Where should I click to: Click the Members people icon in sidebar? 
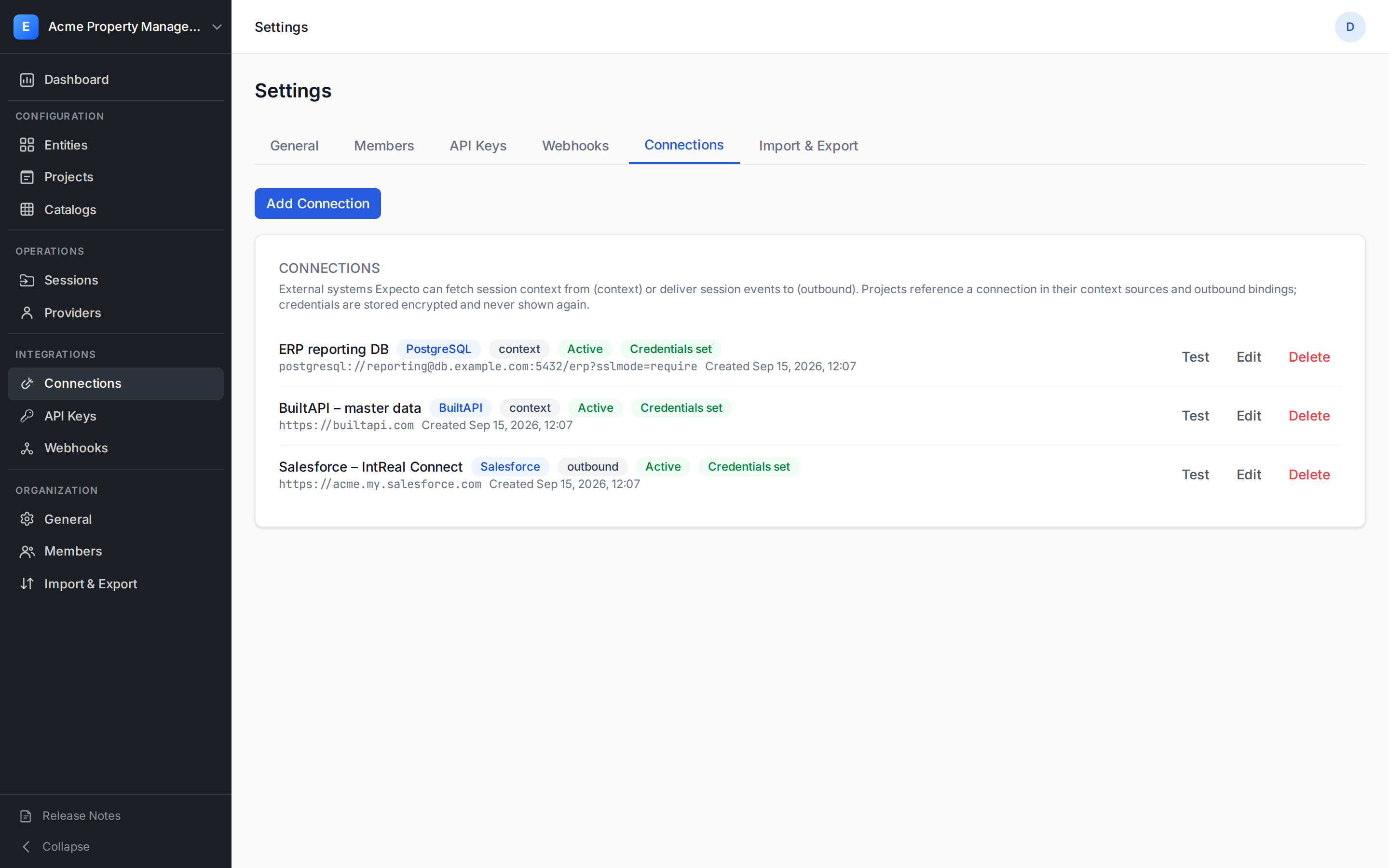coord(27,551)
